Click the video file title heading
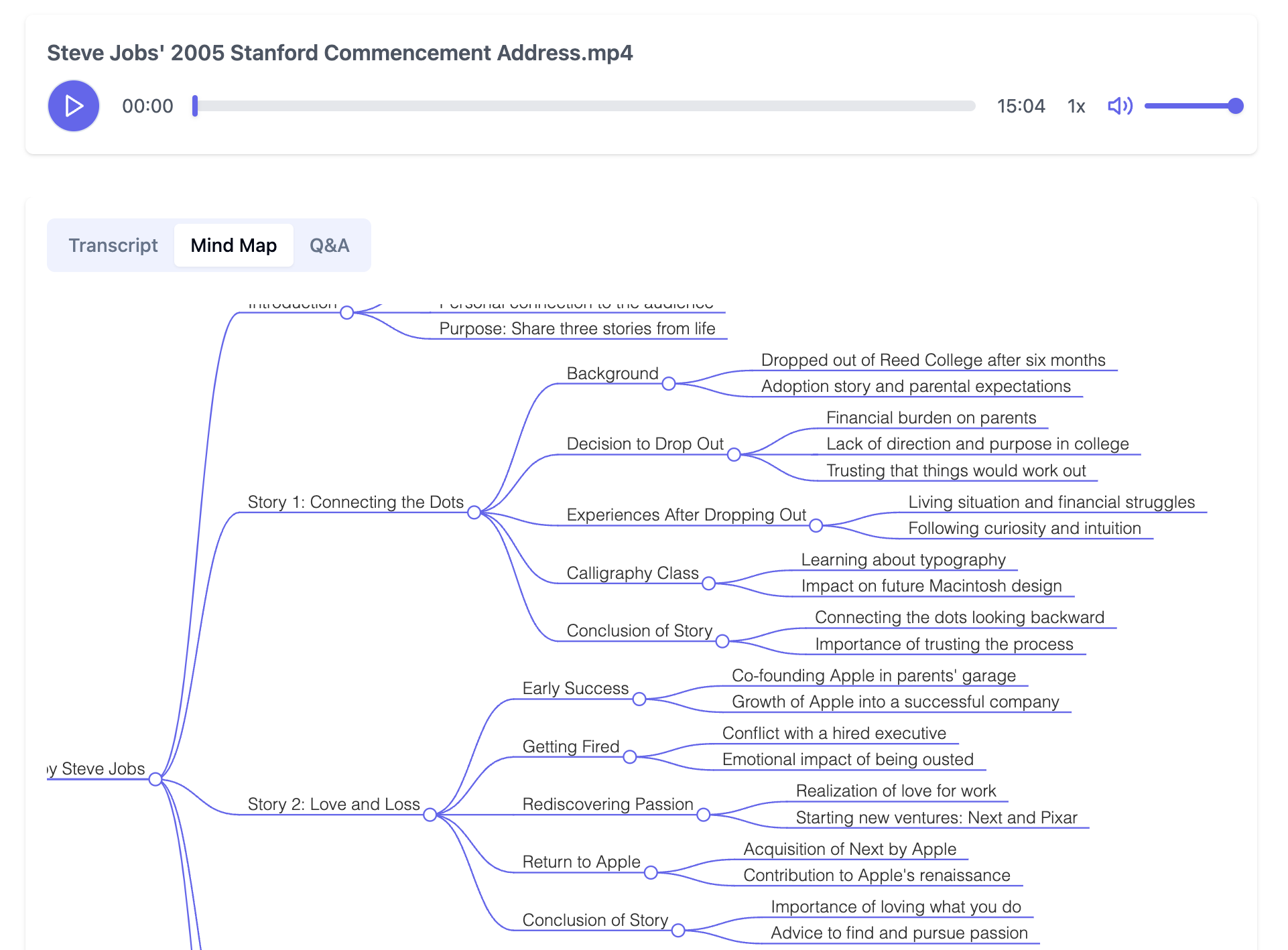 point(340,53)
